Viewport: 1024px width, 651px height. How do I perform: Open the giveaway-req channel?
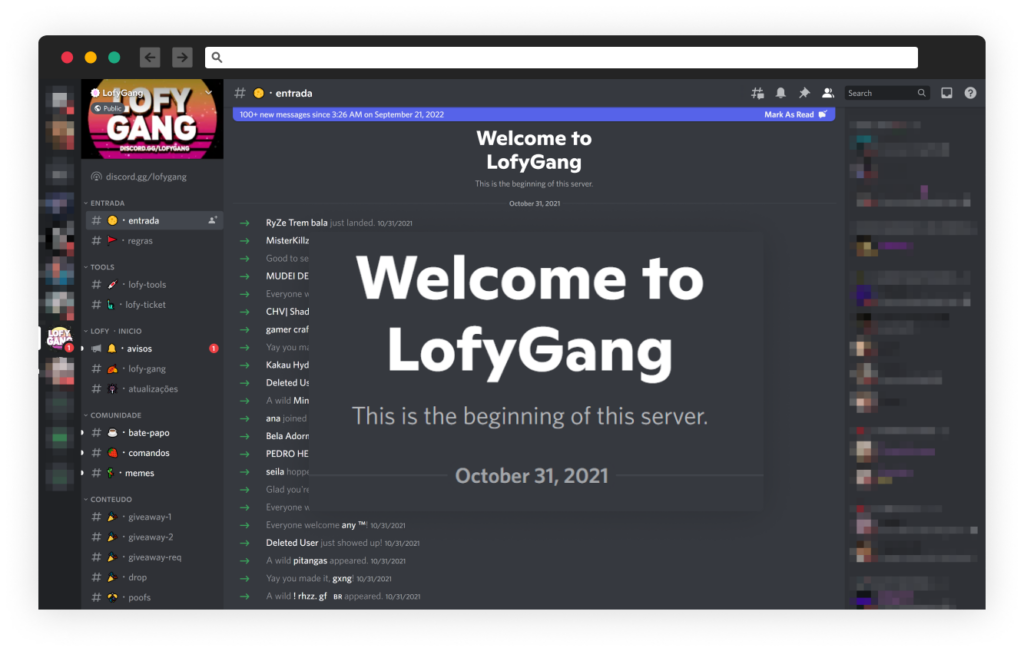(154, 558)
